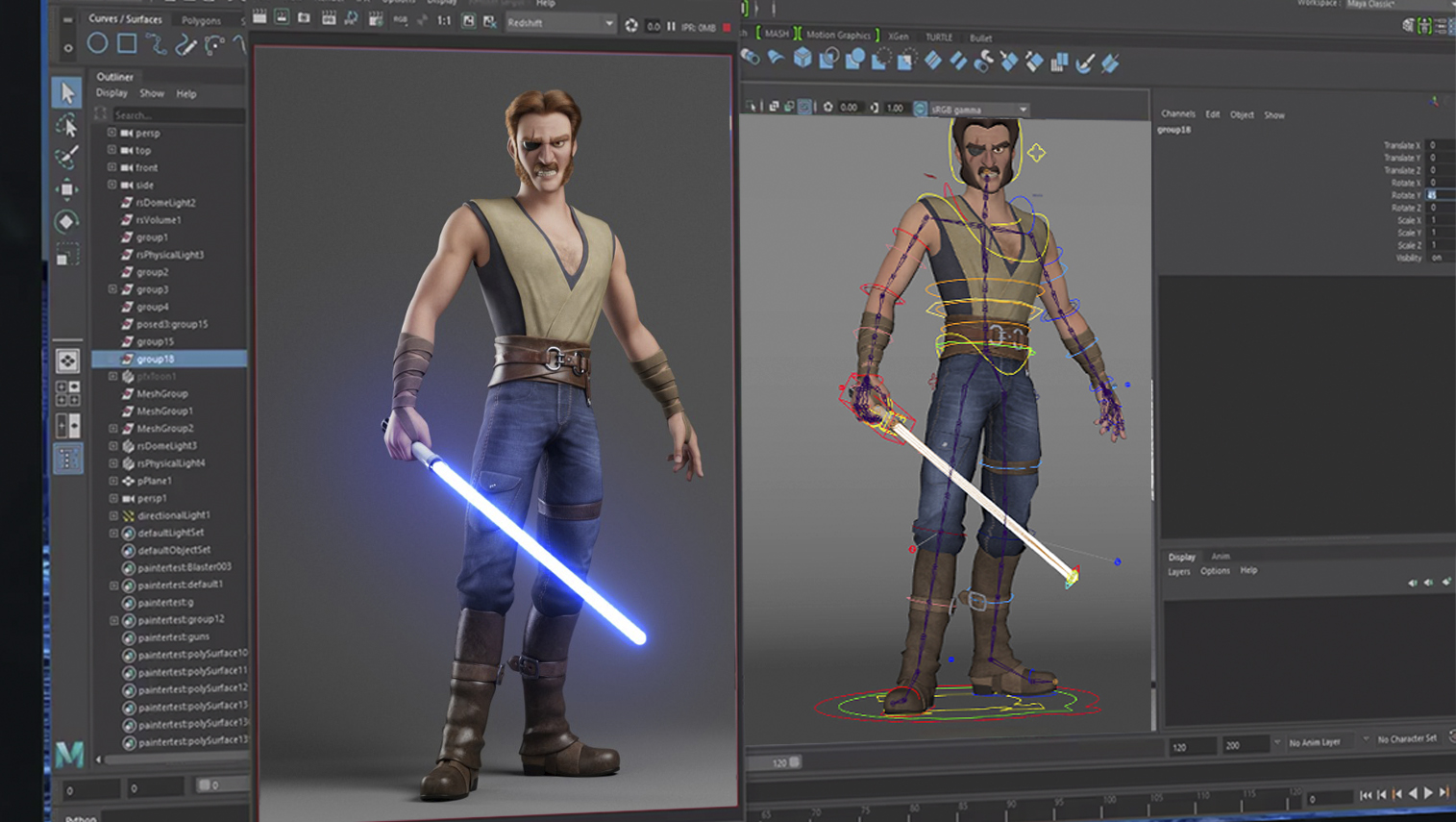Click the Play forwards button
The image size is (1456, 822).
pos(1428,793)
